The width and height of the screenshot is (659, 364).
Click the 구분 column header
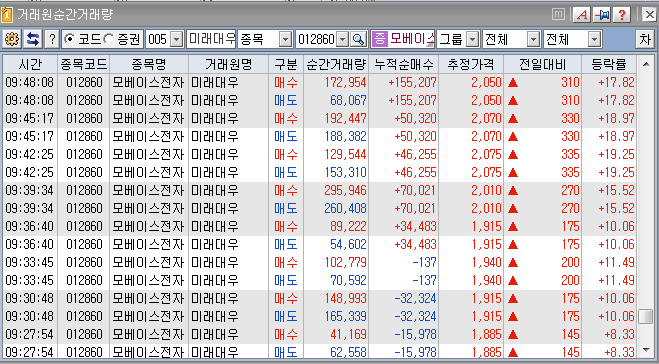tap(286, 64)
